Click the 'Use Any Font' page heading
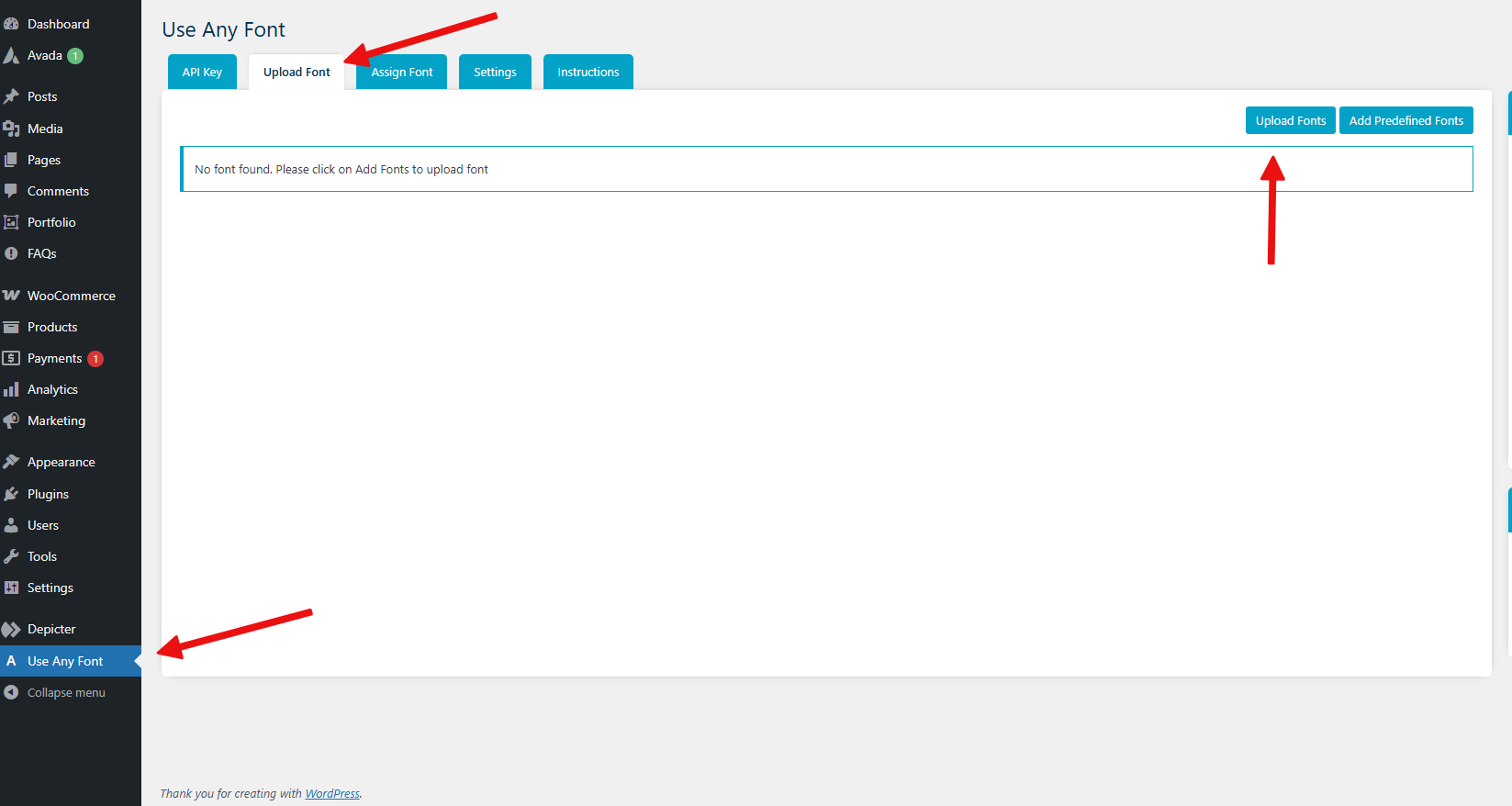Viewport: 1512px width, 806px height. coord(223,29)
